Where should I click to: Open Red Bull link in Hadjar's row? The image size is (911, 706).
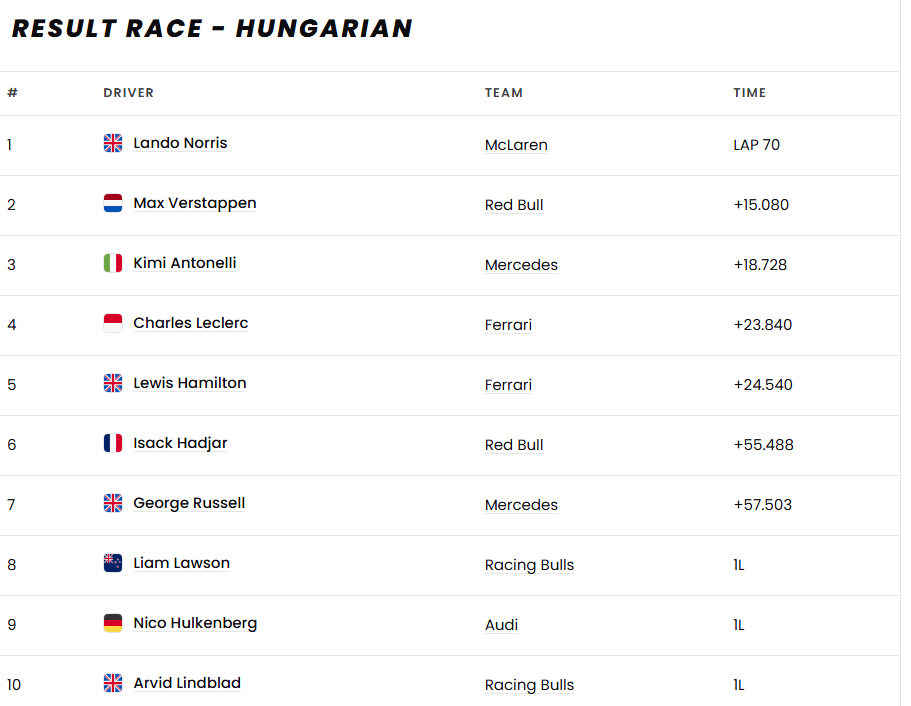tap(514, 445)
